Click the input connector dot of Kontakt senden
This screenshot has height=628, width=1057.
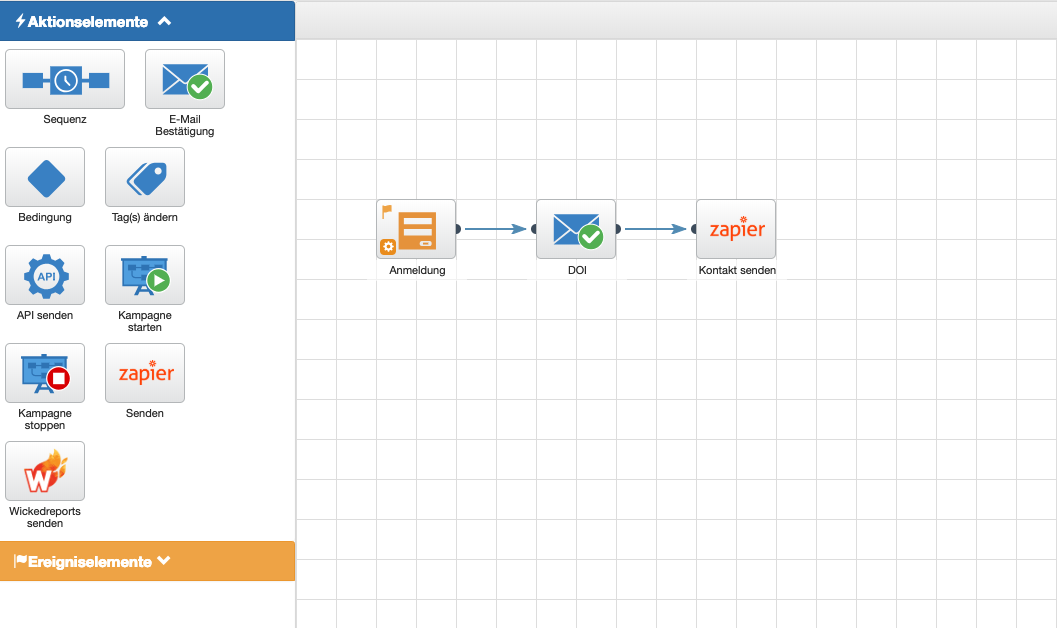[x=694, y=229]
